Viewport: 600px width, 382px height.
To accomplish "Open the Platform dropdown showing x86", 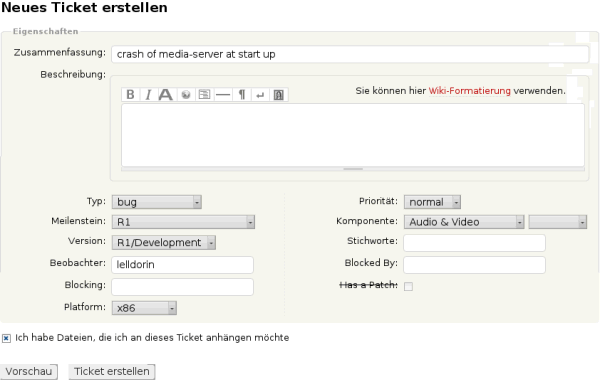I will coord(144,308).
